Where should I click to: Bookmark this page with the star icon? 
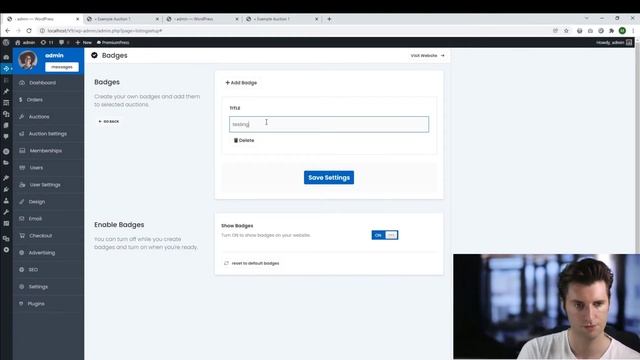tap(566, 31)
